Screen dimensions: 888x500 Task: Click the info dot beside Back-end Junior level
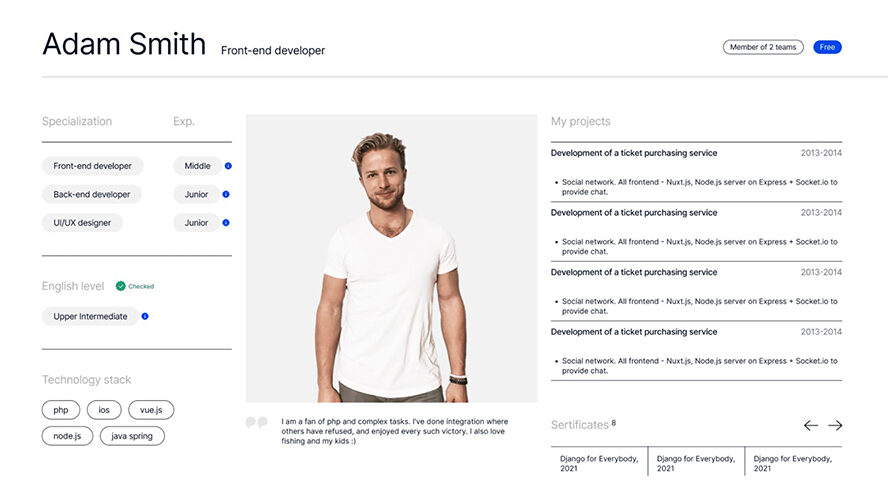[226, 194]
